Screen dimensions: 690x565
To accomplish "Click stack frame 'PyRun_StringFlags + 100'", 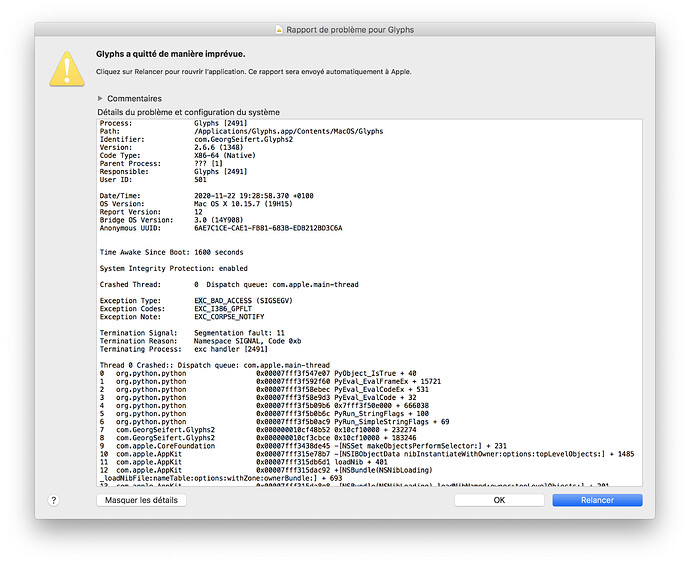I will [382, 414].
